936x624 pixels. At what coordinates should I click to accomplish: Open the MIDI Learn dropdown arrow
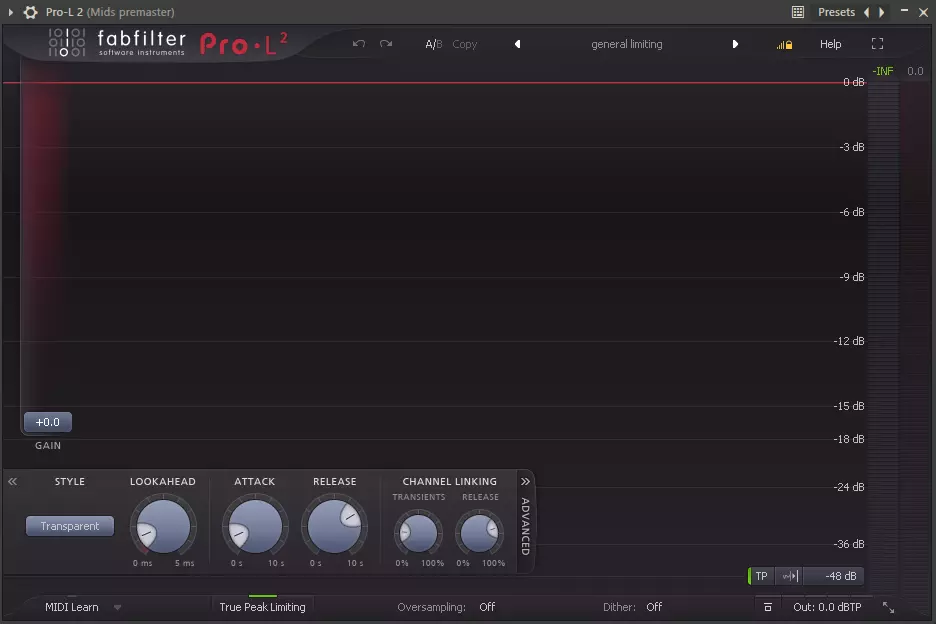point(118,608)
